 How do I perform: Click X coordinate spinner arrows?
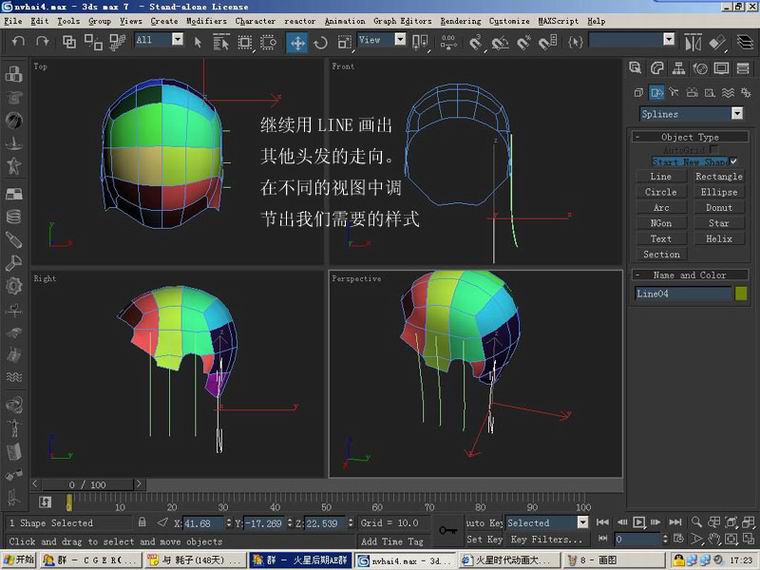tap(229, 523)
